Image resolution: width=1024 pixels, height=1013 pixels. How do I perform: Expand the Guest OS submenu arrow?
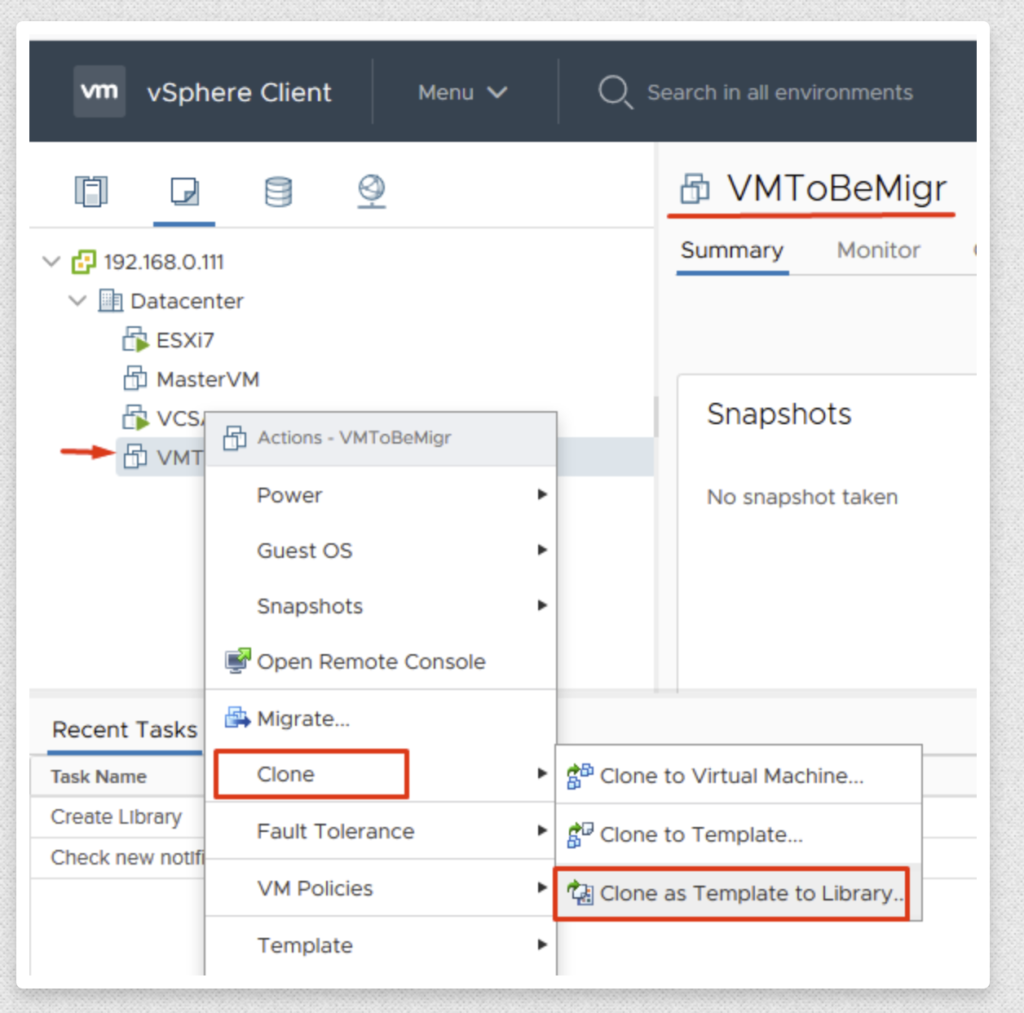pyautogui.click(x=542, y=550)
